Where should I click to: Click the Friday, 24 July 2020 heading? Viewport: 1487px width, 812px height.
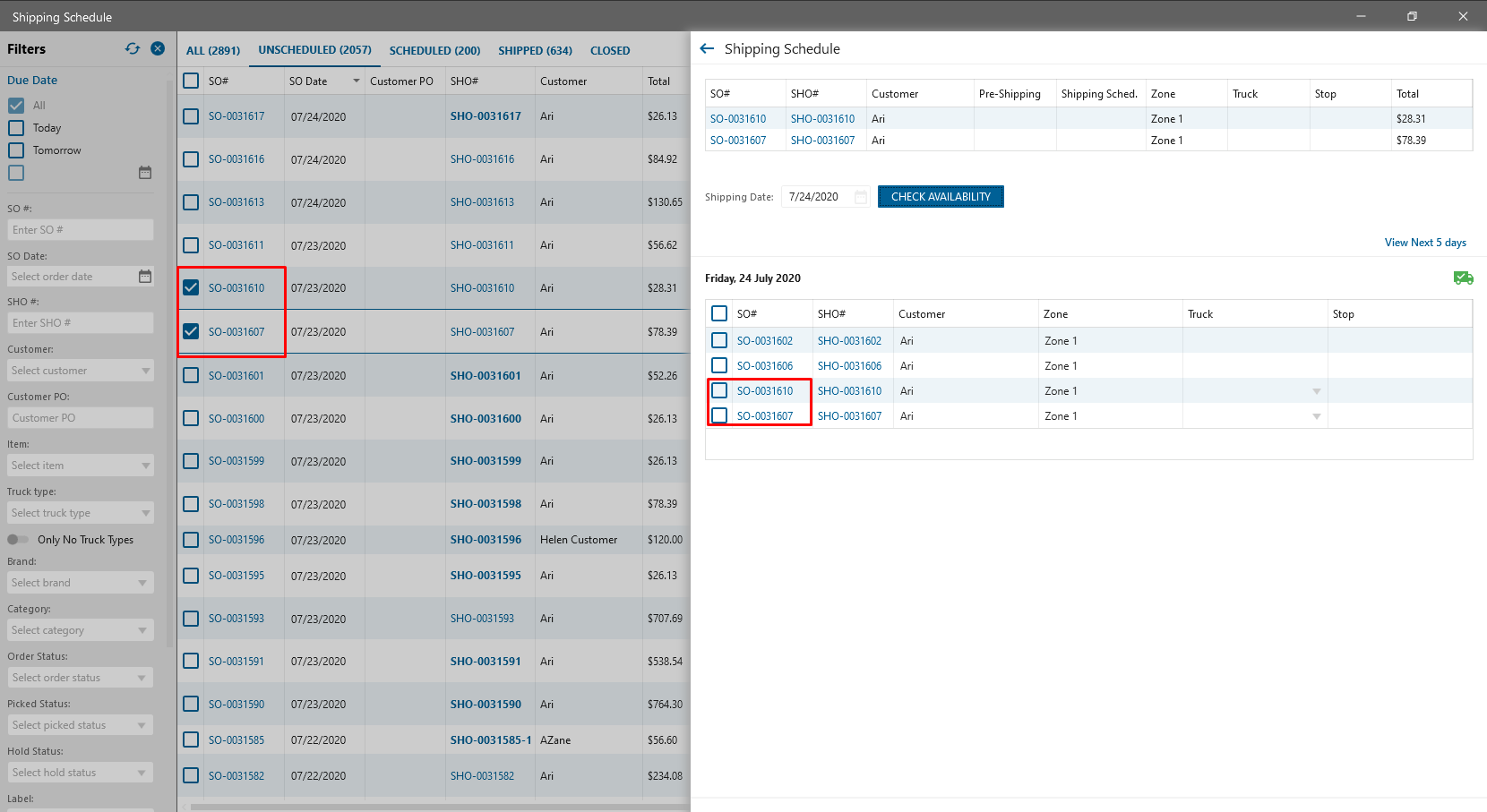click(752, 278)
